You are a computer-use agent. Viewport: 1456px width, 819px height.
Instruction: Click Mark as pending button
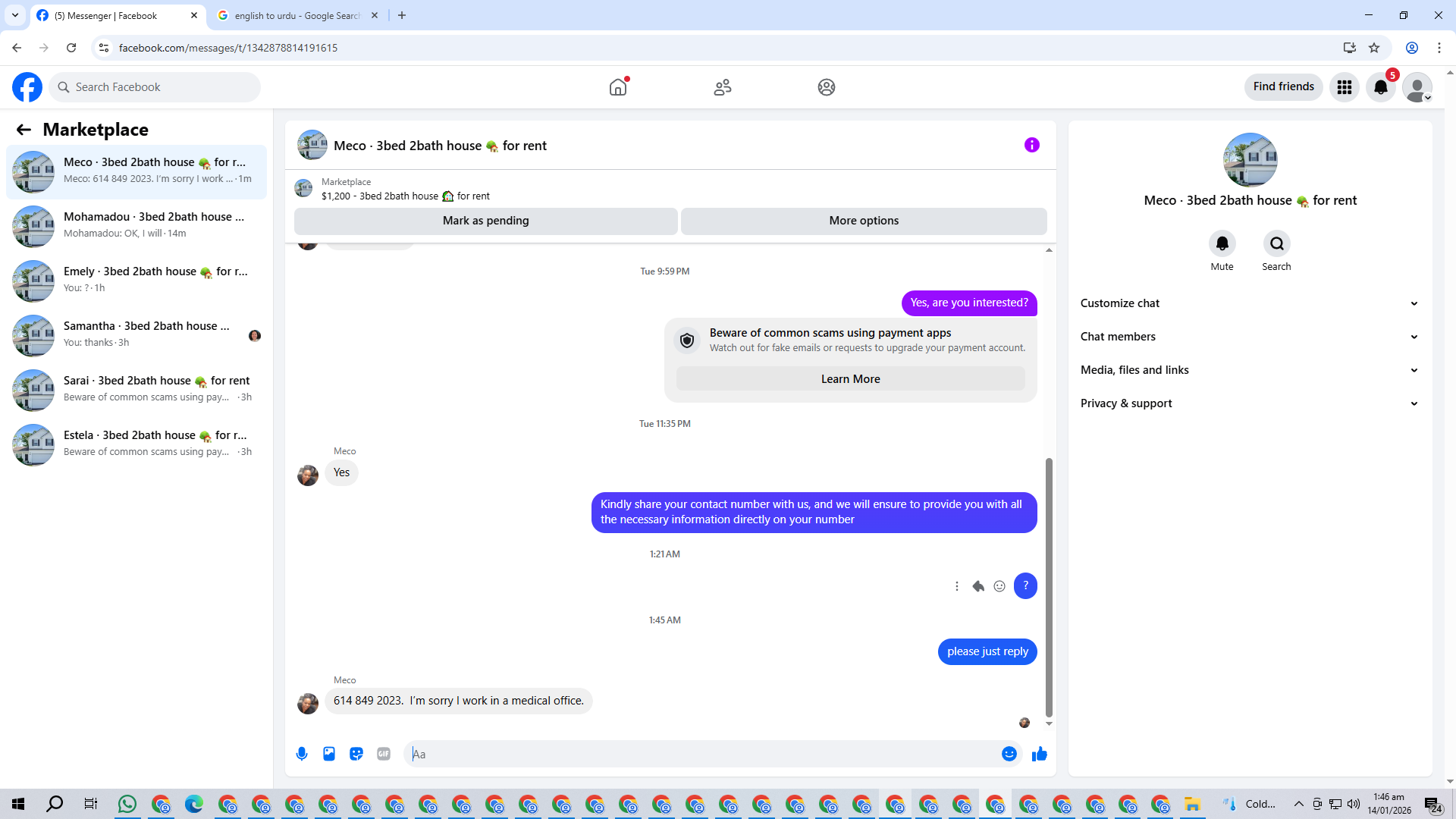tap(485, 221)
